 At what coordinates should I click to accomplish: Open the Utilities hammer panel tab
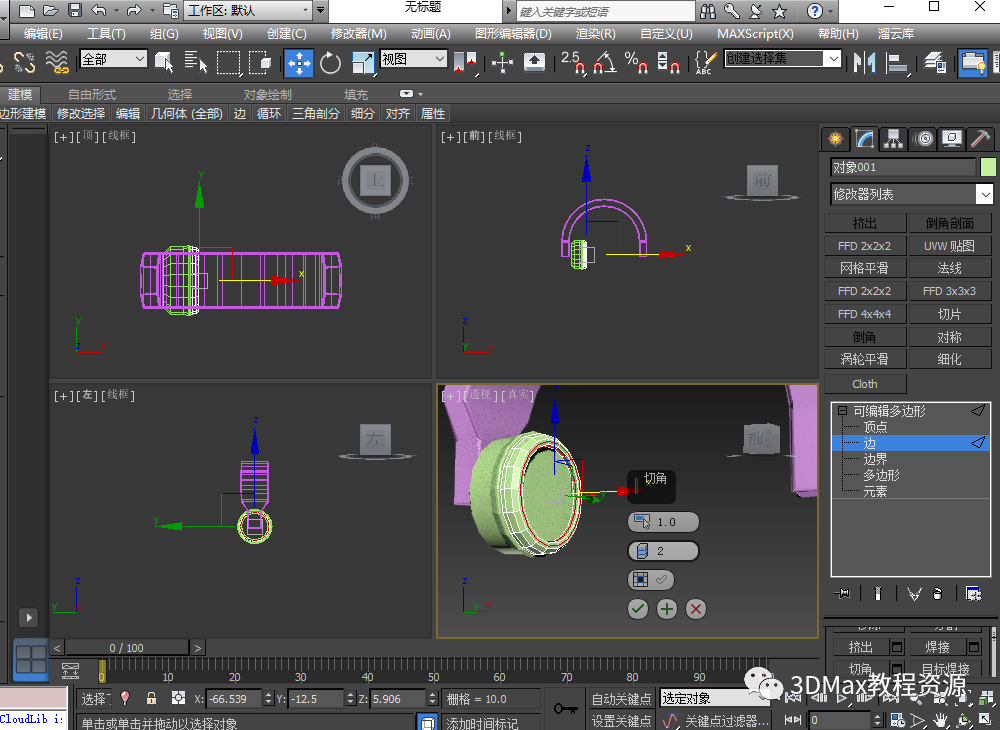[x=981, y=139]
